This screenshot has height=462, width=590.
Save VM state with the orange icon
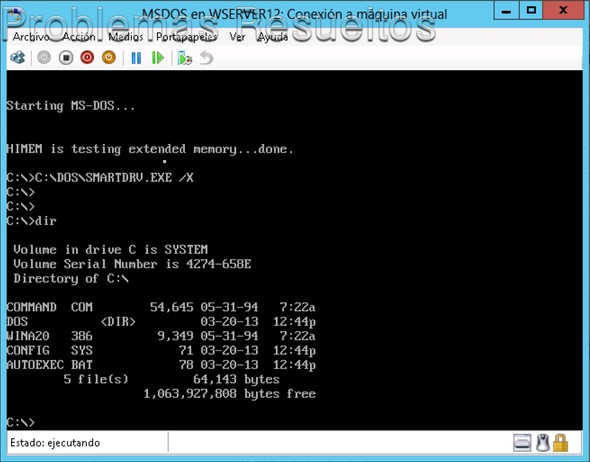109,58
